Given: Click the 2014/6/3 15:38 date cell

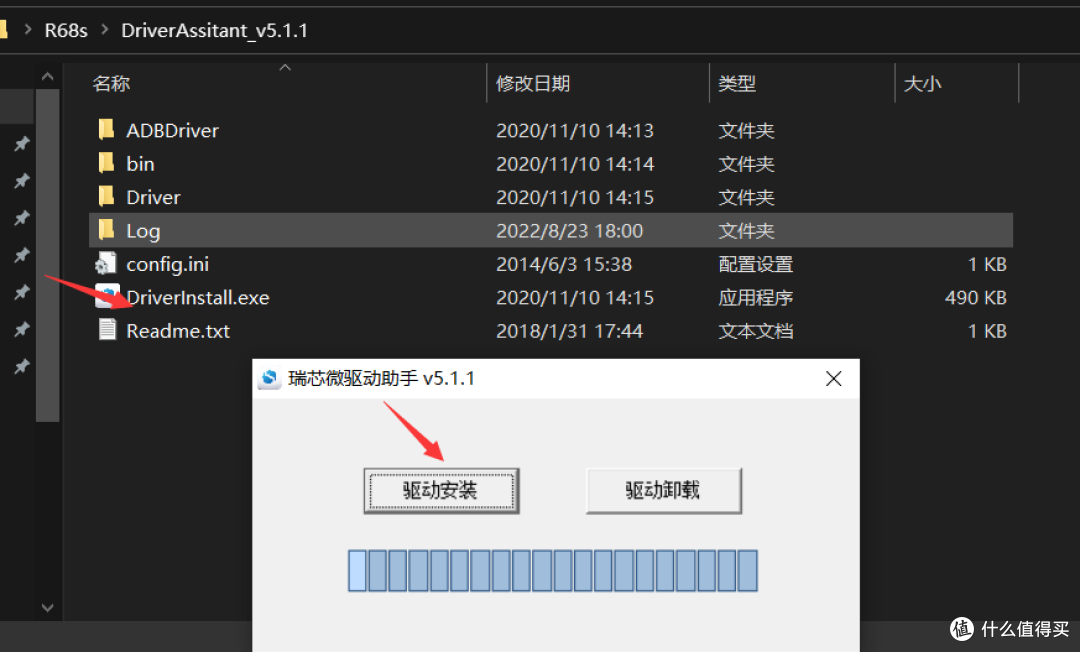Looking at the screenshot, I should (x=563, y=264).
